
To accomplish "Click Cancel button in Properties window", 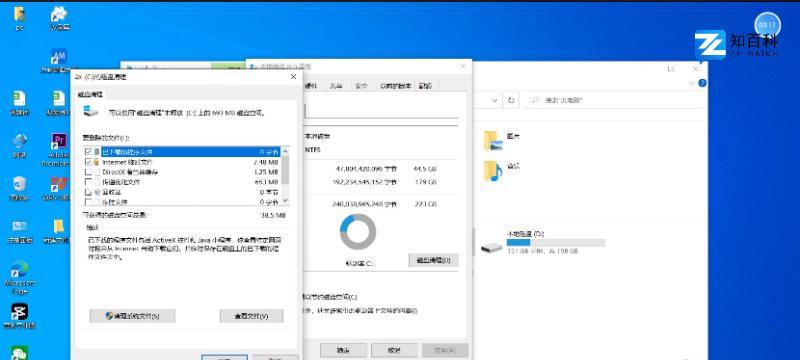I will pyautogui.click(x=394, y=350).
